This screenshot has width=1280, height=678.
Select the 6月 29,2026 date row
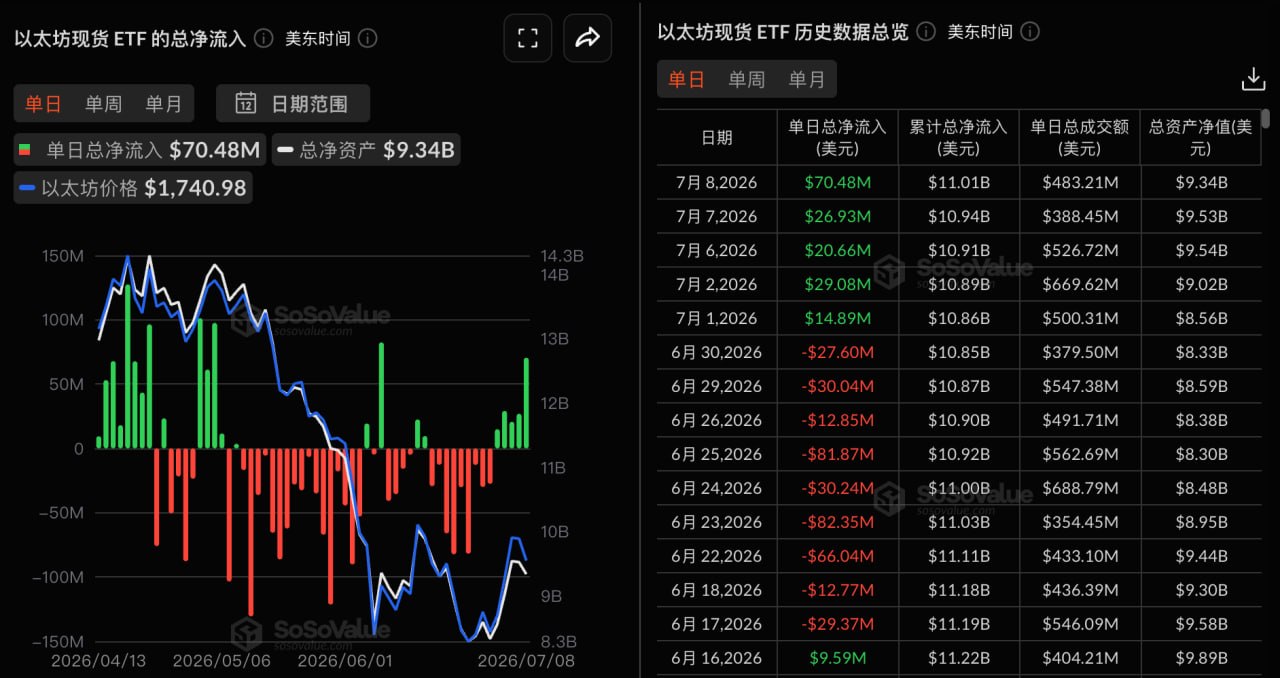[x=717, y=386]
